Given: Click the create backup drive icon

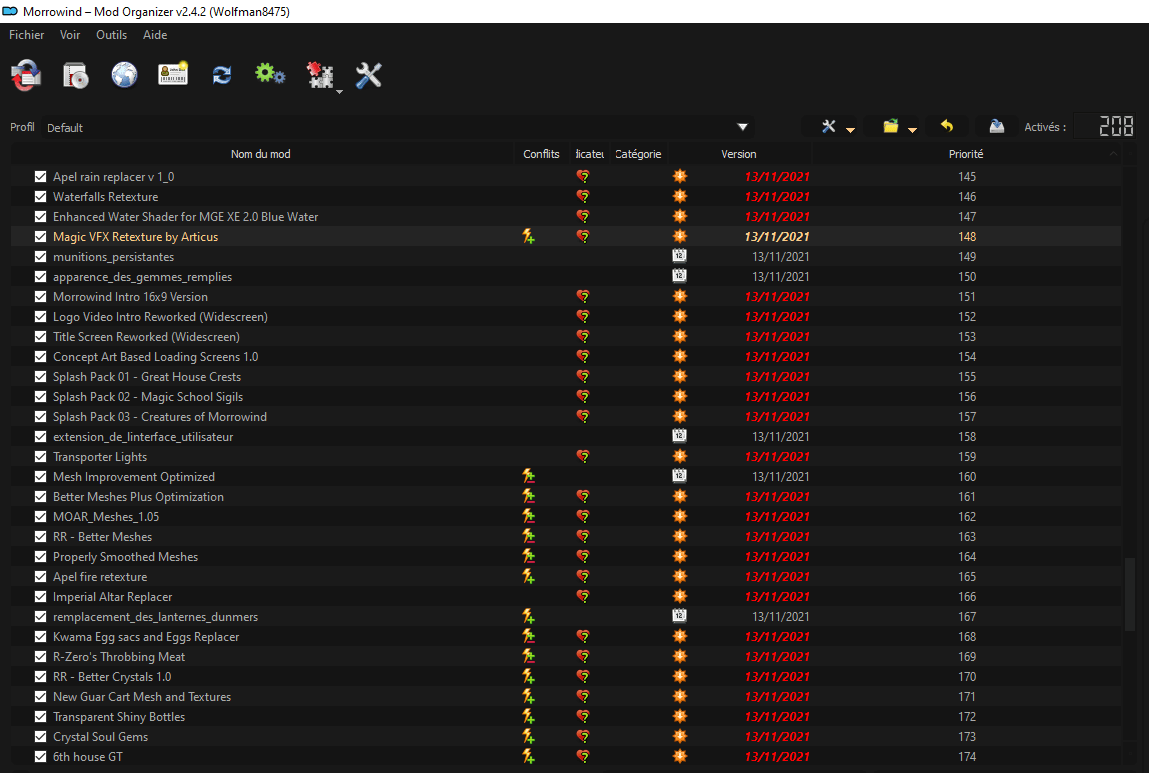Looking at the screenshot, I should 996,127.
